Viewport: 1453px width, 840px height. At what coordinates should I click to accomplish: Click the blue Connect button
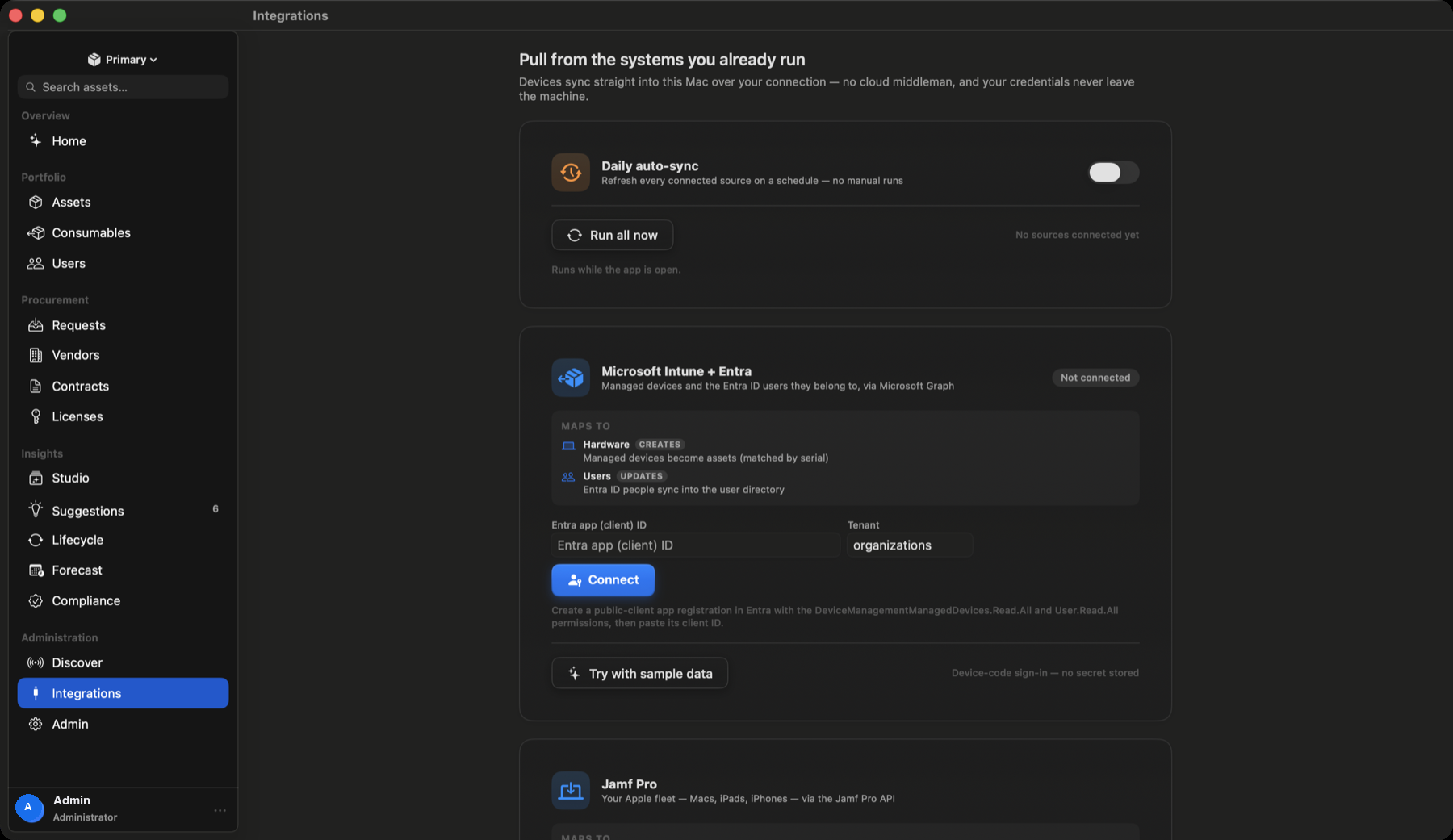click(x=603, y=580)
